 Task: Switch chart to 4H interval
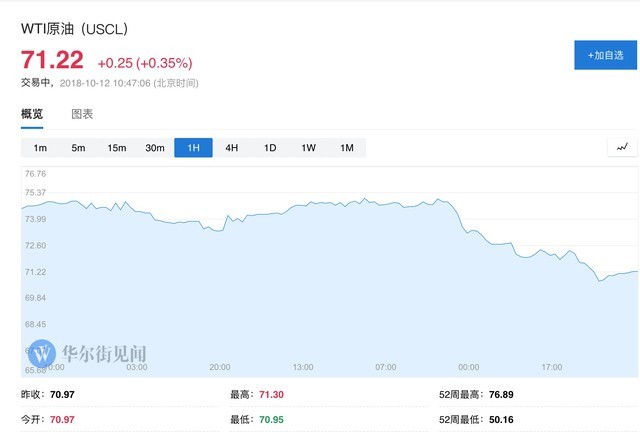tap(232, 148)
